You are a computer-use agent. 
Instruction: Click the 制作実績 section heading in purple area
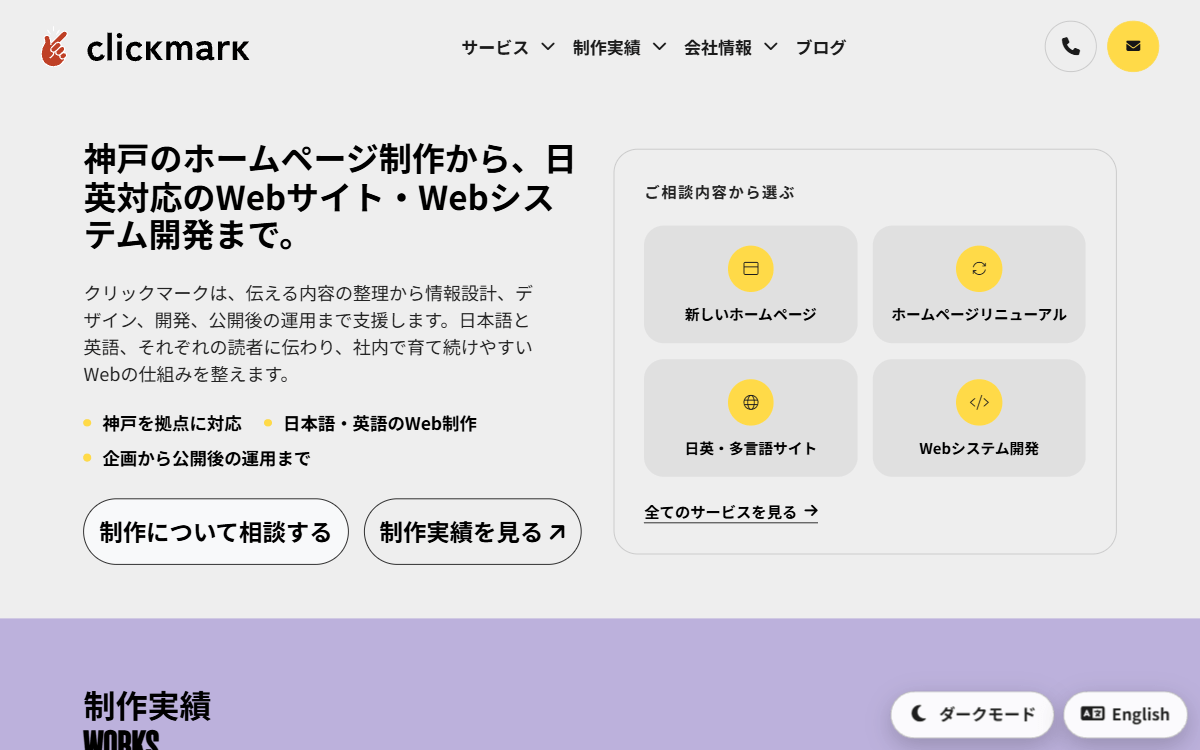pos(147,706)
